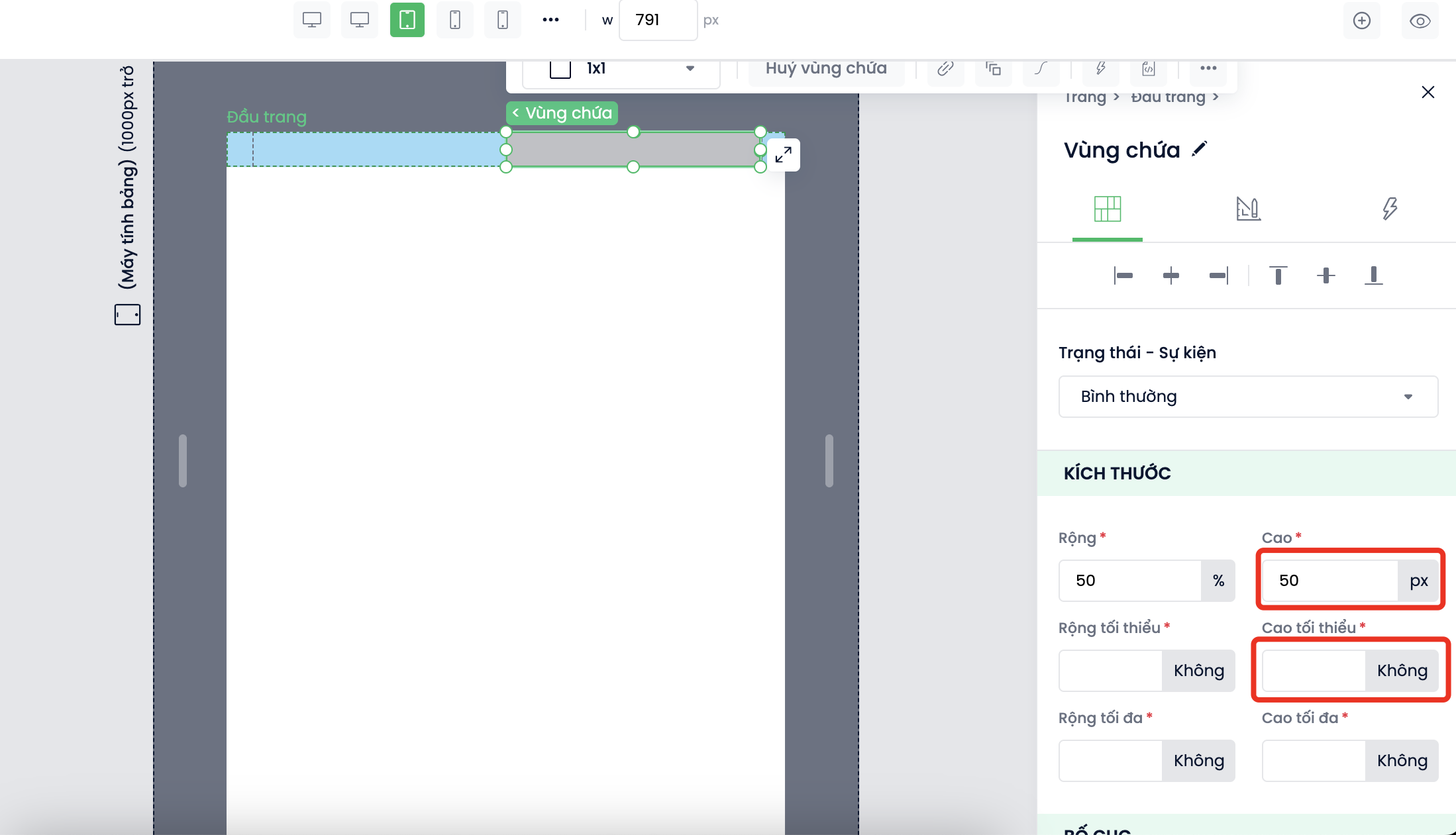
Task: Click the Đầu trang breadcrumb link
Action: (x=1167, y=97)
